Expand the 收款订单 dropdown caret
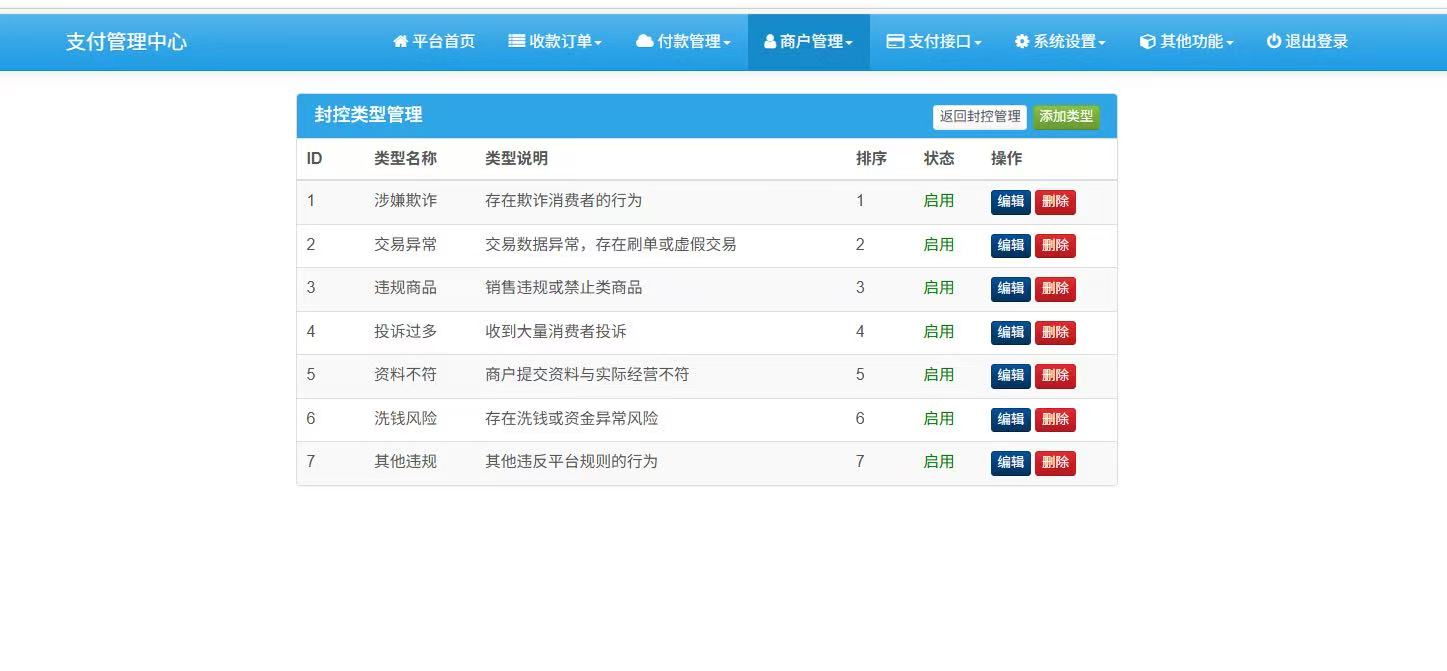Image resolution: width=1447 pixels, height=671 pixels. pyautogui.click(x=598, y=43)
